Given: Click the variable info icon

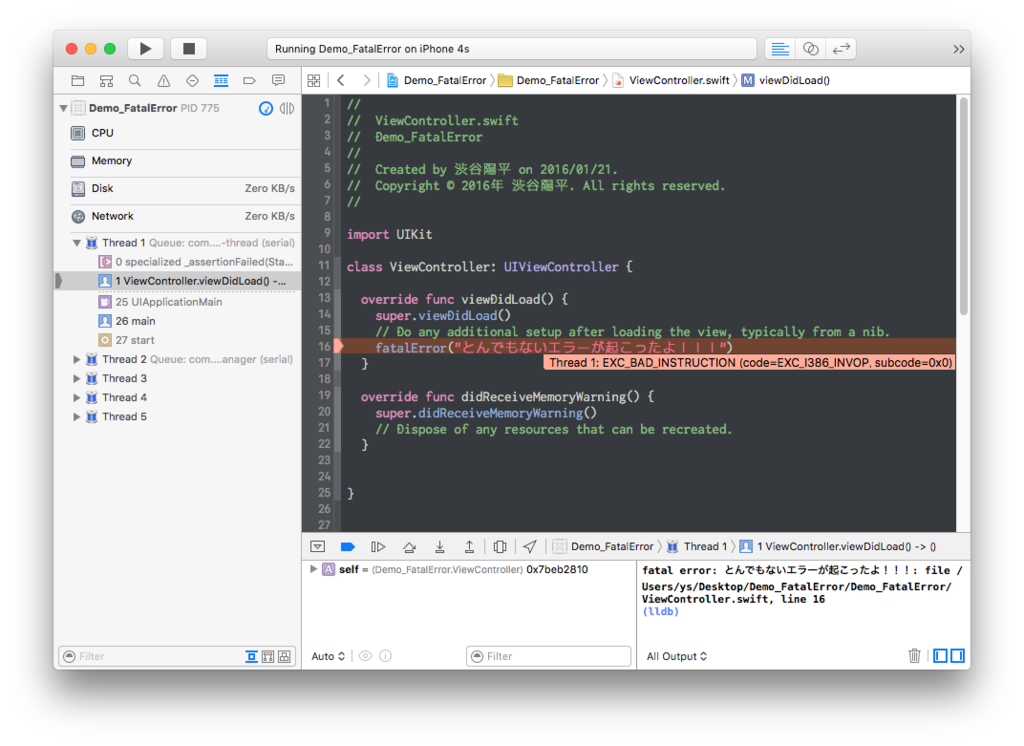Looking at the screenshot, I should (385, 656).
